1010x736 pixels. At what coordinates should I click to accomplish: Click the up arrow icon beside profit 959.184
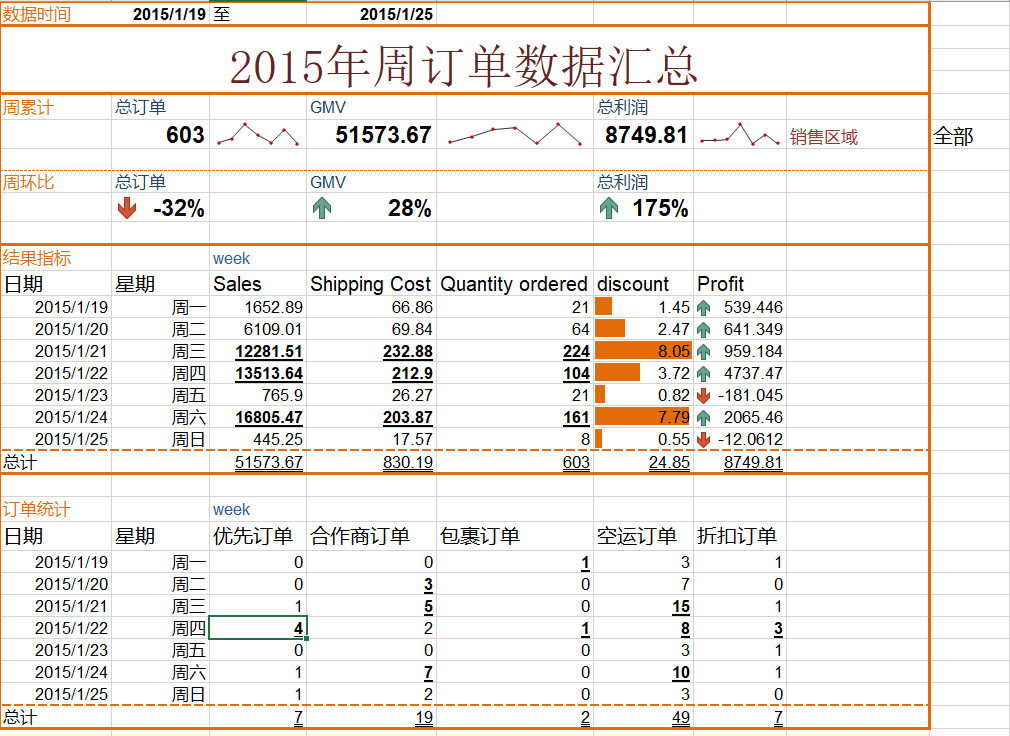coord(703,352)
